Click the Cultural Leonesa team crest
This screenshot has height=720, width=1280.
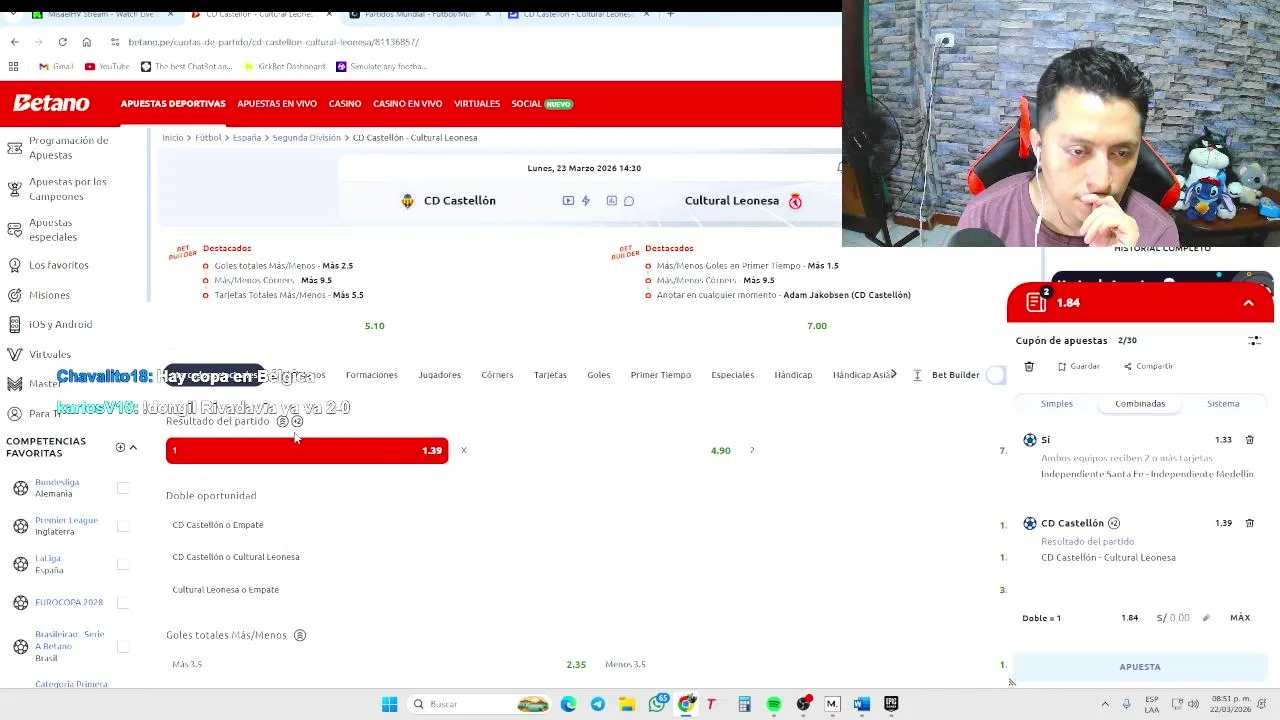[x=795, y=201]
